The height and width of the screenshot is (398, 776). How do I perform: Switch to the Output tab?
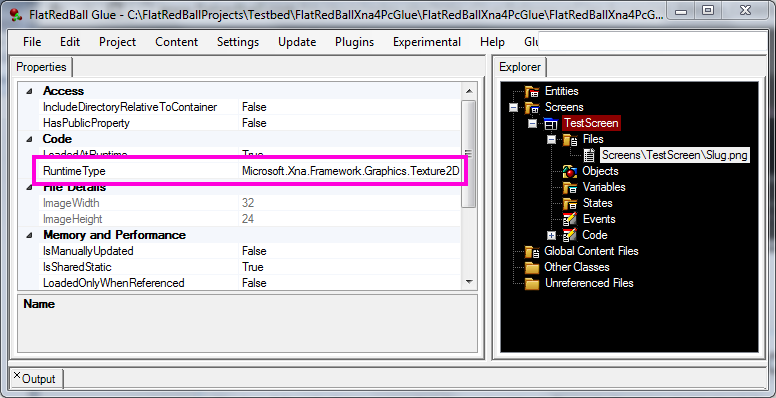pos(39,379)
